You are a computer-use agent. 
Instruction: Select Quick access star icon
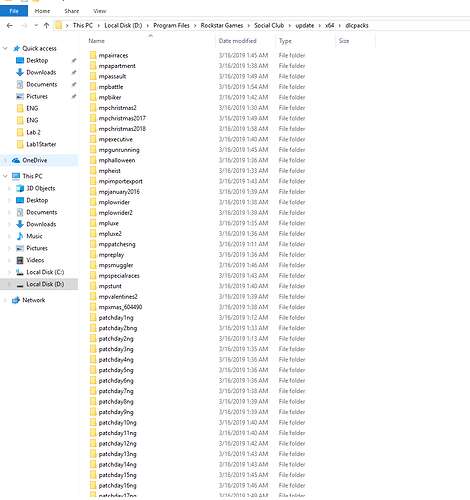(x=16, y=48)
